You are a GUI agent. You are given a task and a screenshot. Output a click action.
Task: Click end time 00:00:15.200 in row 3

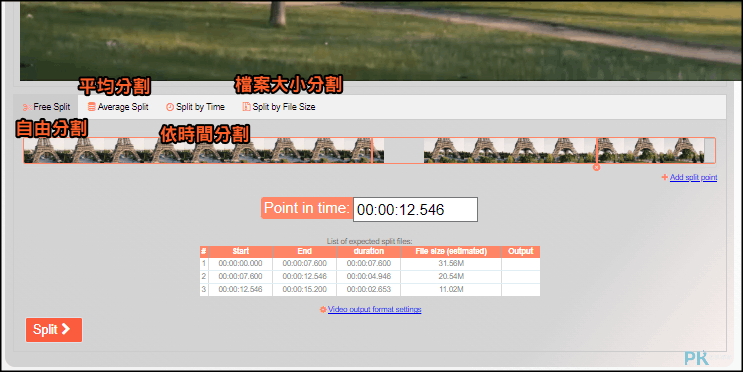pos(305,289)
